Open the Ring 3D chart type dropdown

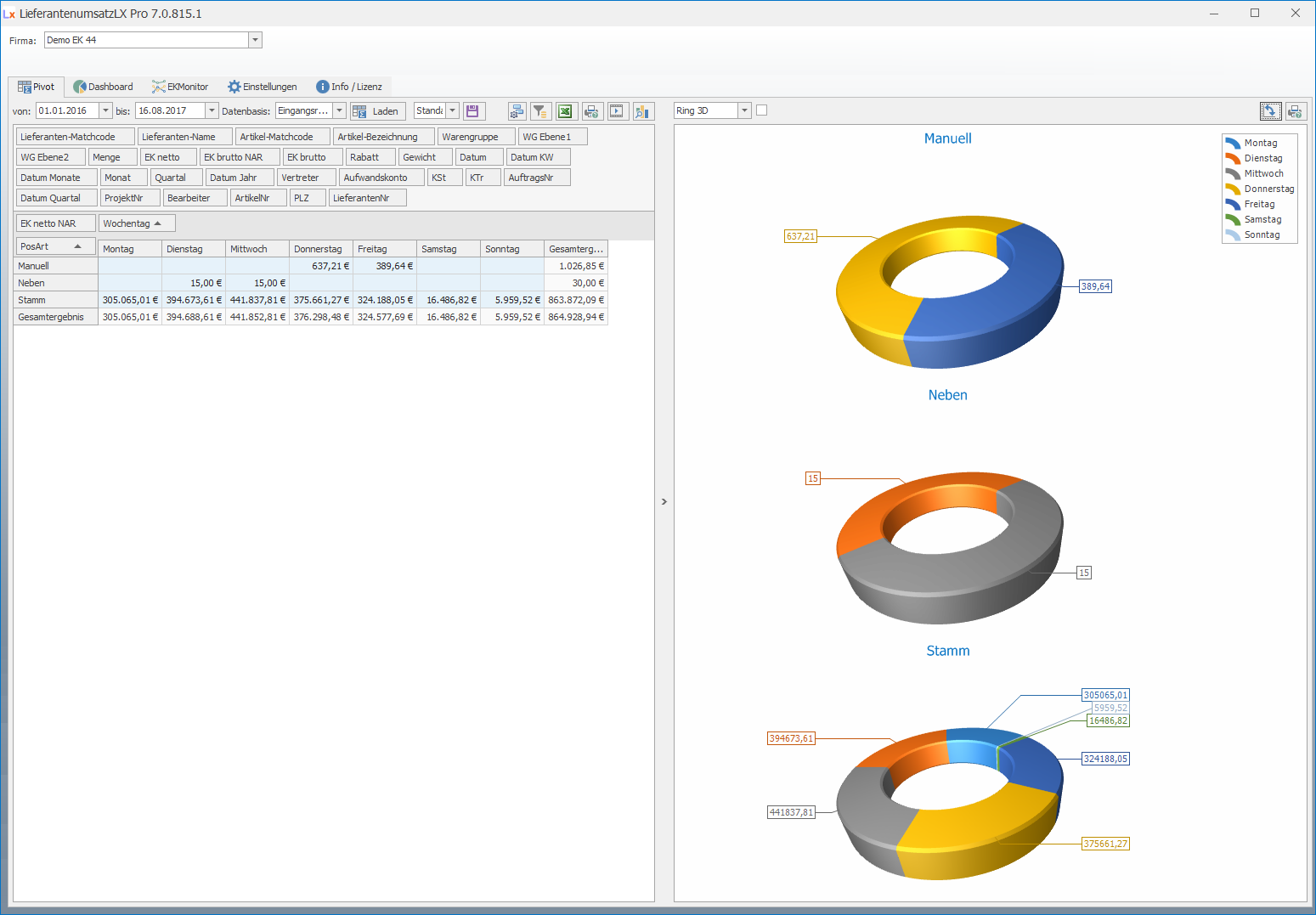(x=744, y=110)
